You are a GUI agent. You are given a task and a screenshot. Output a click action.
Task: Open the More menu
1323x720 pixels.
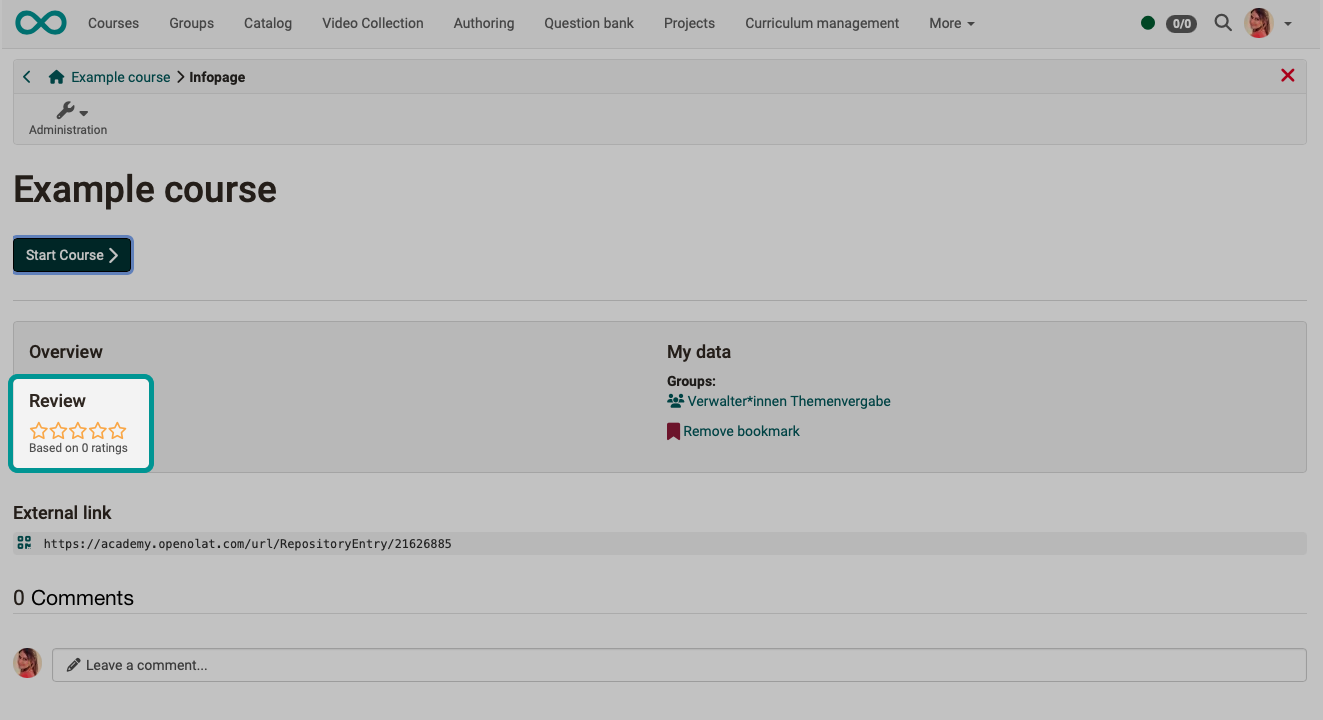pos(950,23)
